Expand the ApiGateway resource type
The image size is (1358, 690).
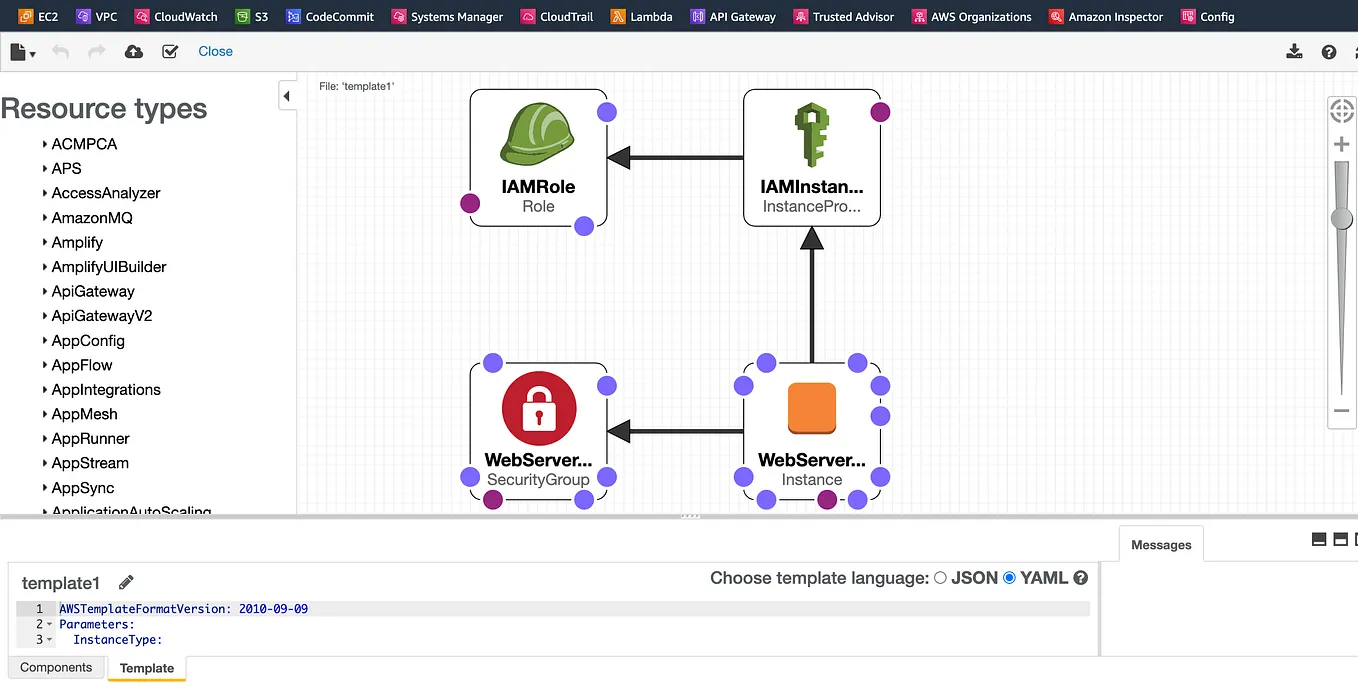coord(91,291)
